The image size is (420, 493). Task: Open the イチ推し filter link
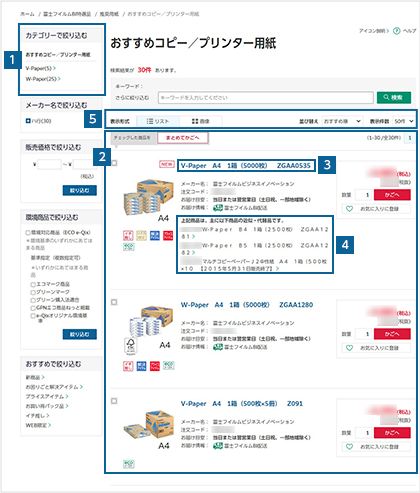pyautogui.click(x=37, y=415)
